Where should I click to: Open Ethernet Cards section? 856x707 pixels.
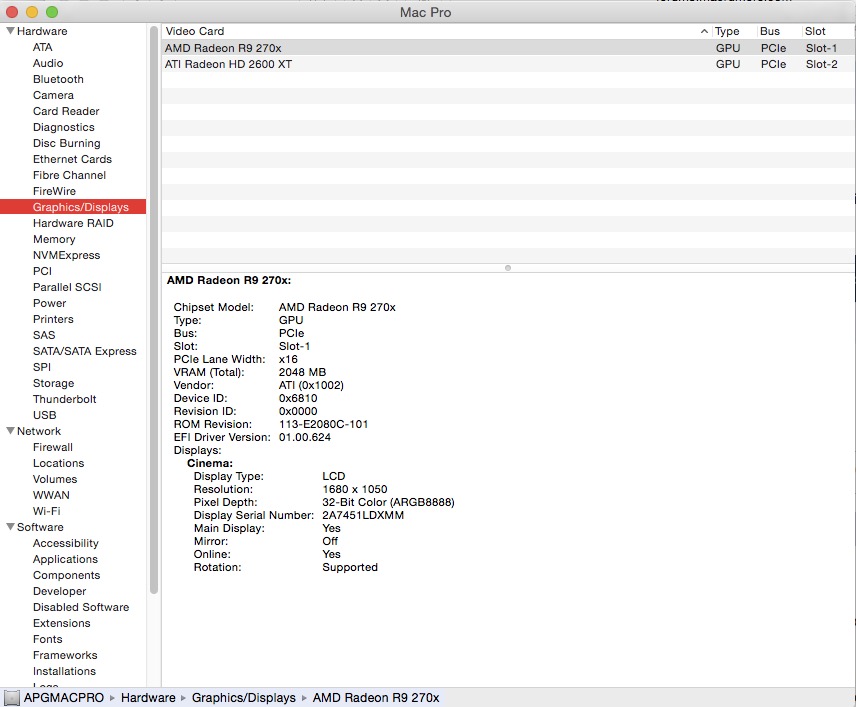click(x=72, y=159)
